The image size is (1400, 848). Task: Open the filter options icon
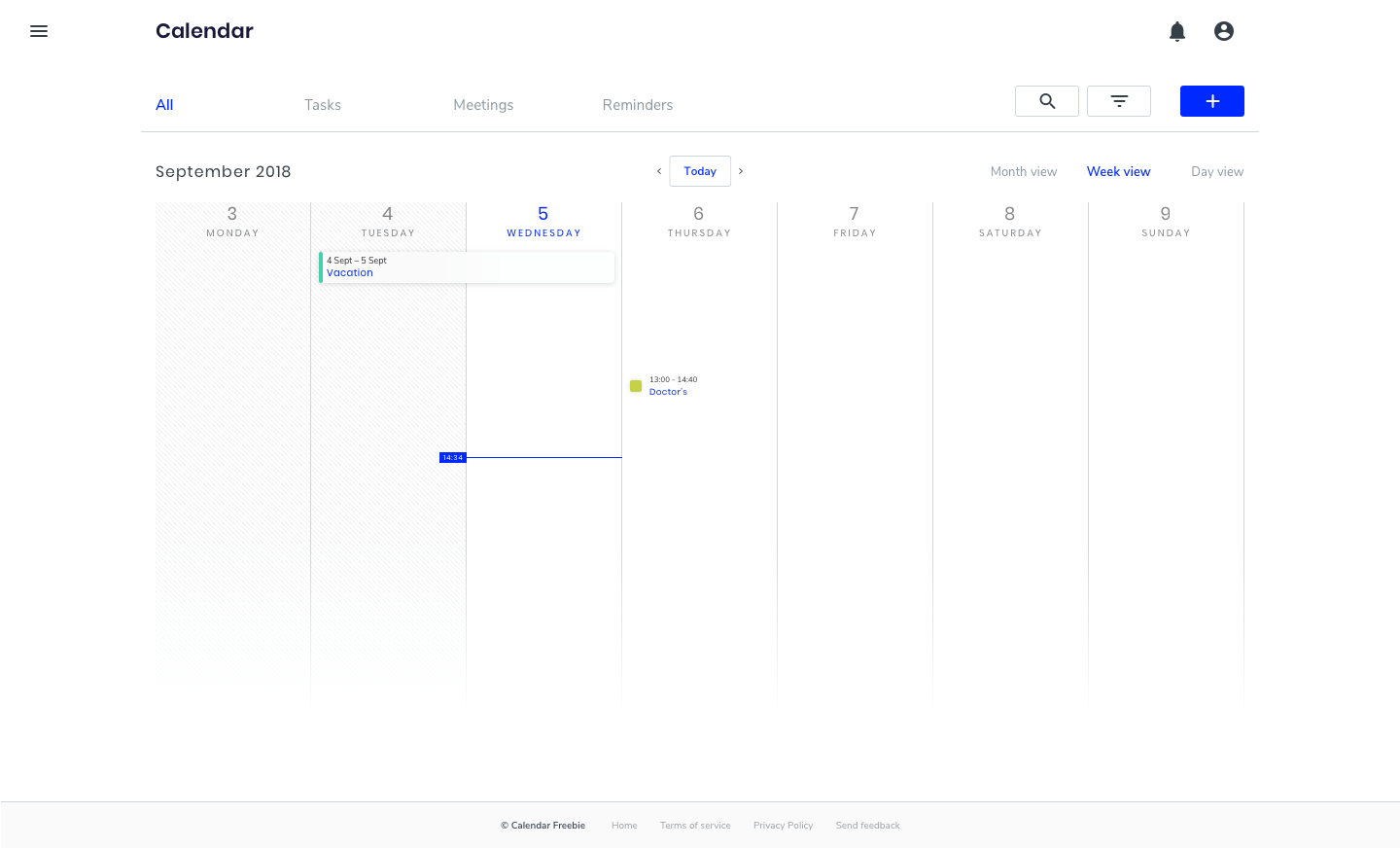coord(1118,100)
